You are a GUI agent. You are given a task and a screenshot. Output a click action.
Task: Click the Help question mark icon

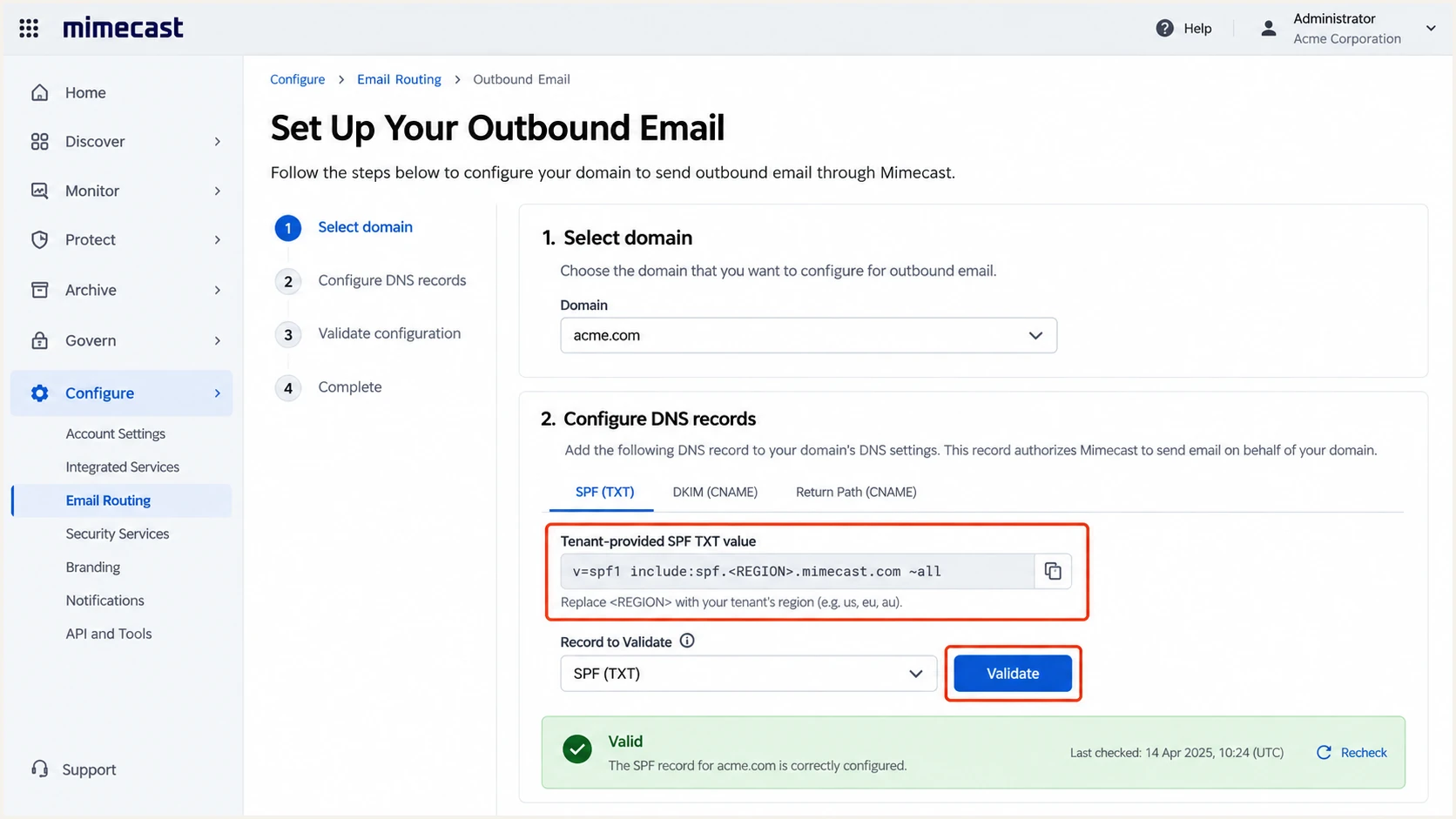(1164, 28)
